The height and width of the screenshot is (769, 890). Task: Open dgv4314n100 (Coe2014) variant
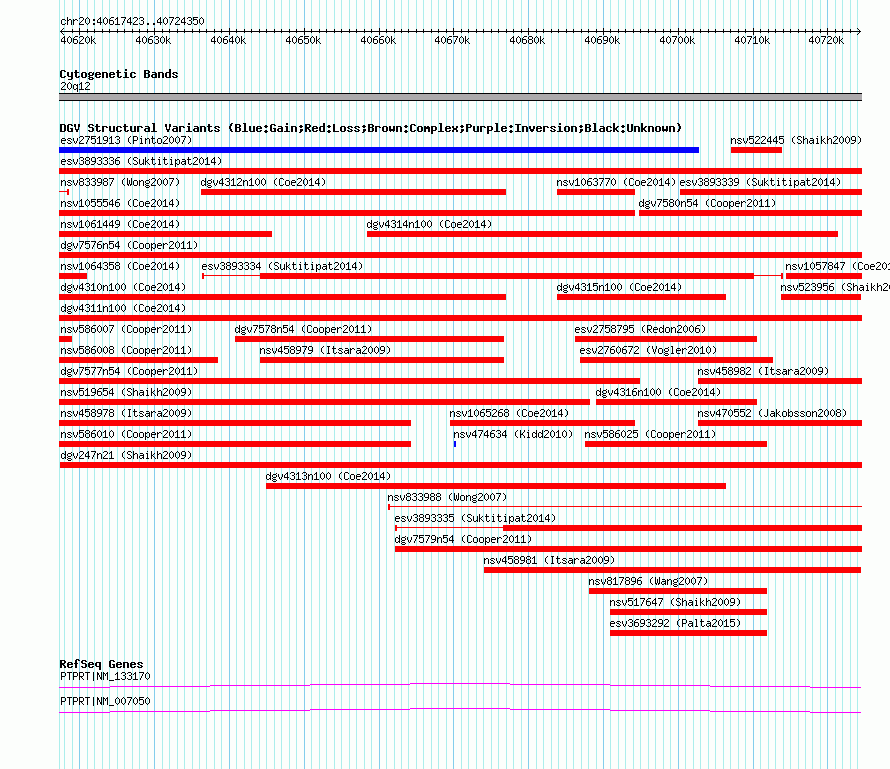[429, 224]
